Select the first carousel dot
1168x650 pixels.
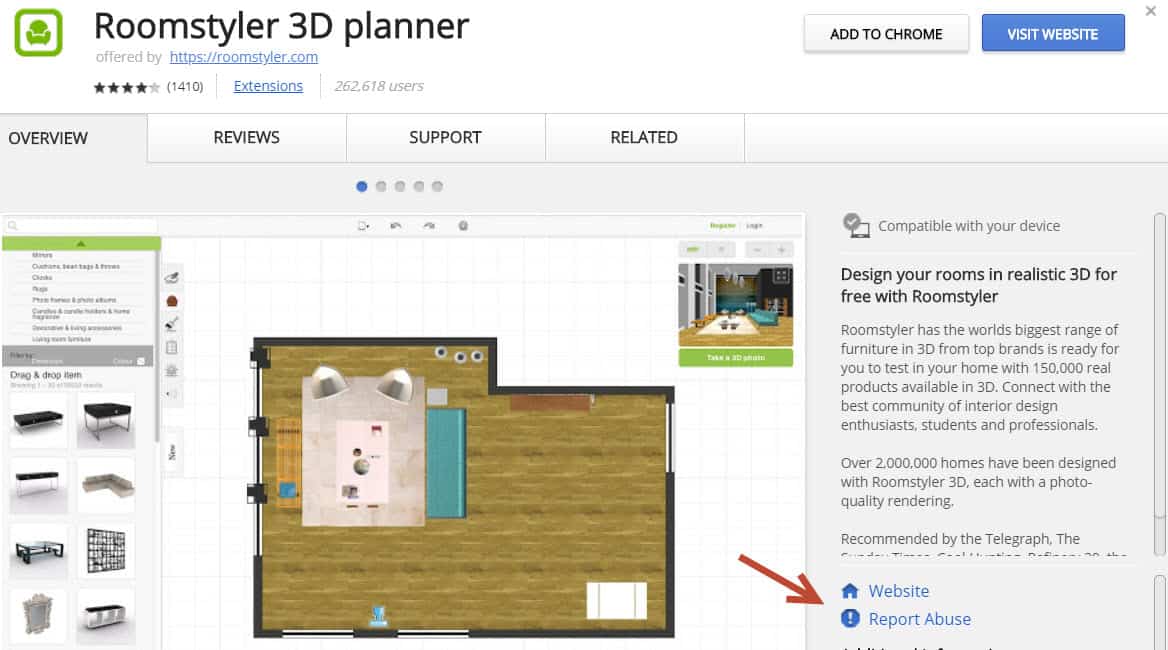click(362, 186)
